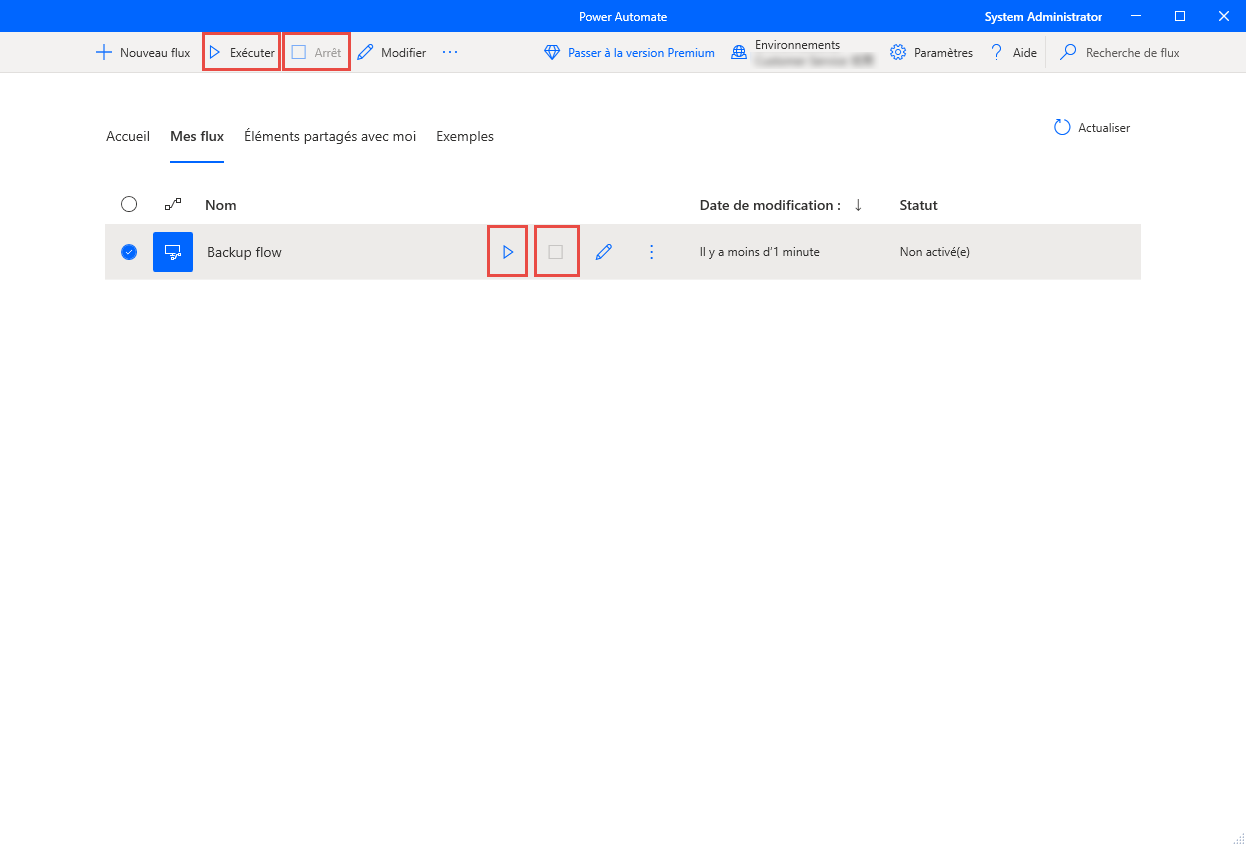
Task: Switch to the Exemples tab
Action: click(x=465, y=136)
